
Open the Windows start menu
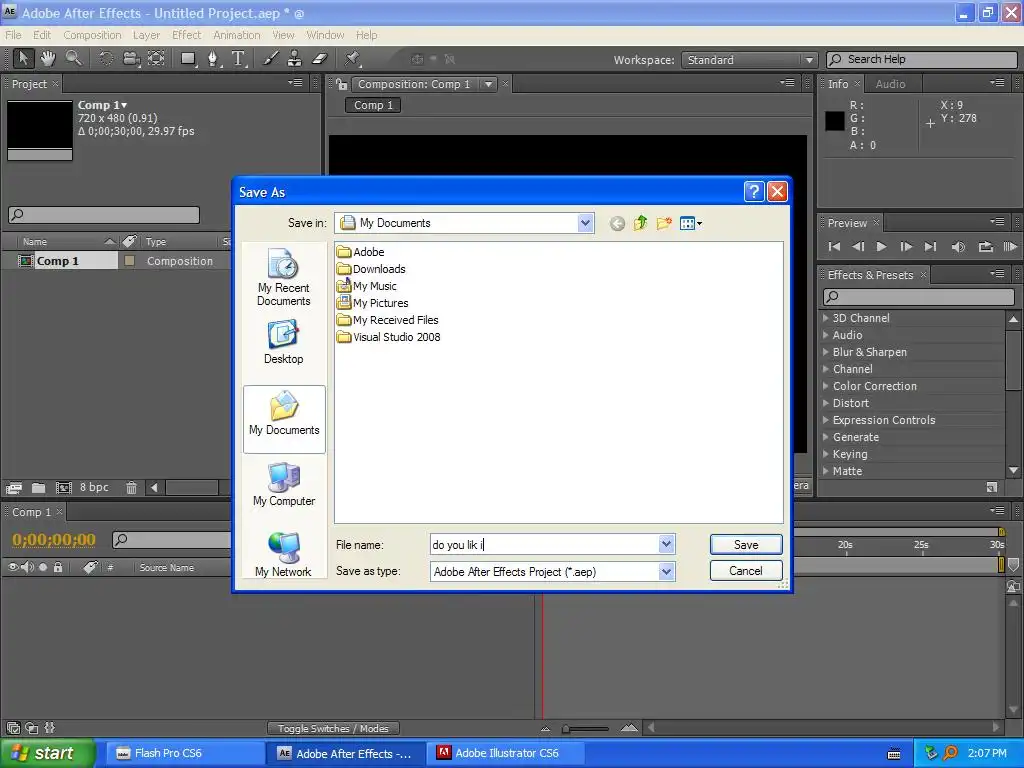click(x=48, y=753)
